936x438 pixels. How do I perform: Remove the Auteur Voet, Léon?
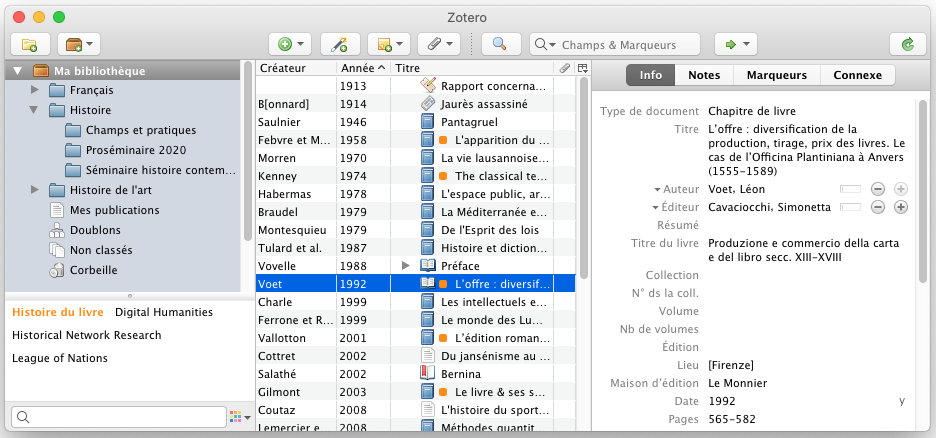(x=878, y=189)
